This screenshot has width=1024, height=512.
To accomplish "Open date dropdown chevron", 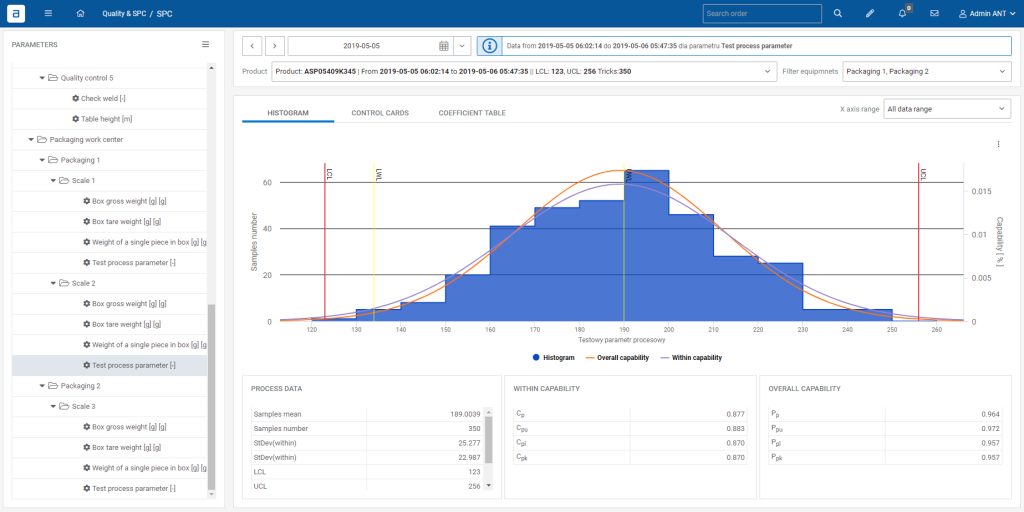I will [462, 46].
